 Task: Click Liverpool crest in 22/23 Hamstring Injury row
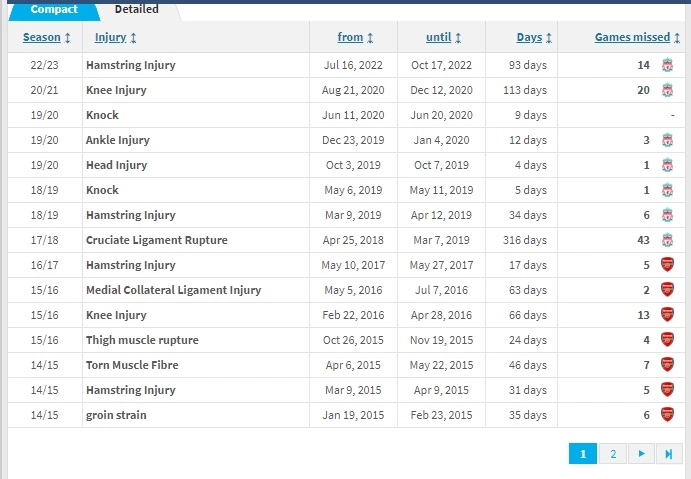(x=667, y=65)
